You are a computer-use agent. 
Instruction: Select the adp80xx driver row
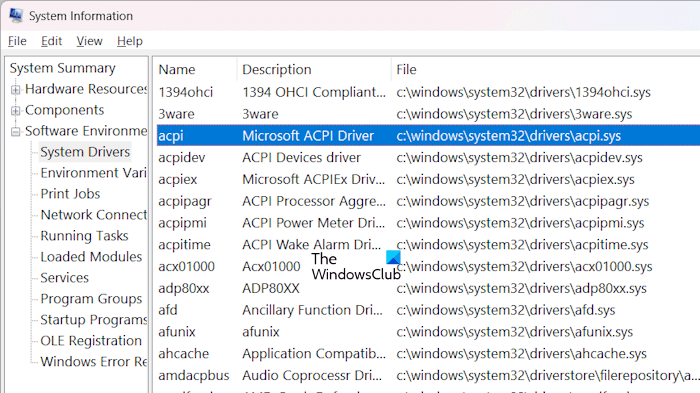click(428, 288)
